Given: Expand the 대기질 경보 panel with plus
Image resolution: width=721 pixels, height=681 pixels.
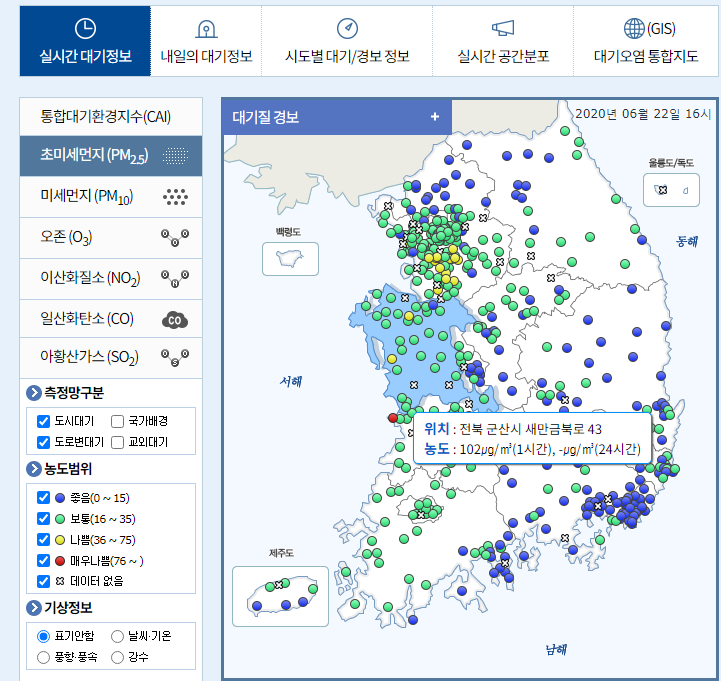Looking at the screenshot, I should click(435, 116).
